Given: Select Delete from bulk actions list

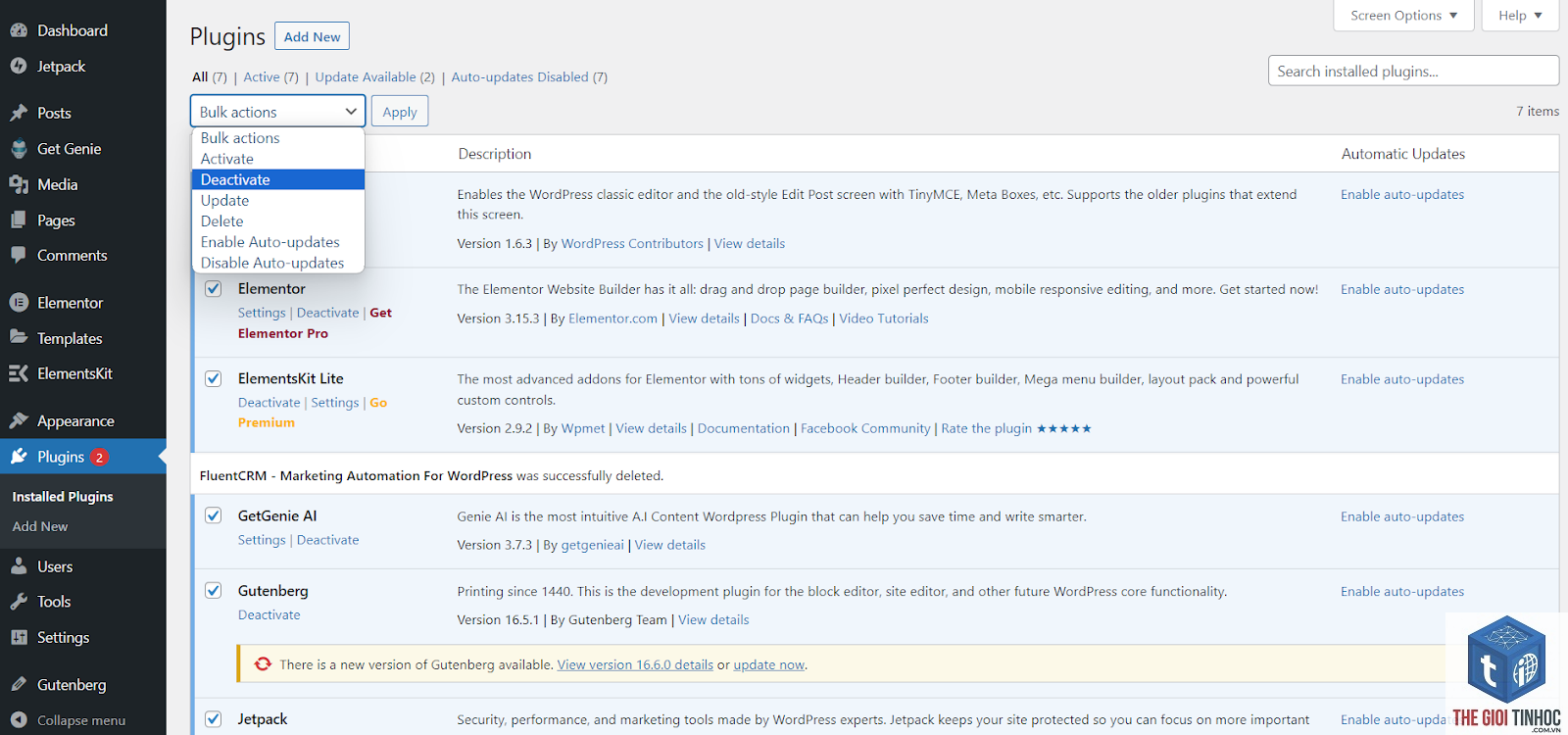Looking at the screenshot, I should 277,220.
